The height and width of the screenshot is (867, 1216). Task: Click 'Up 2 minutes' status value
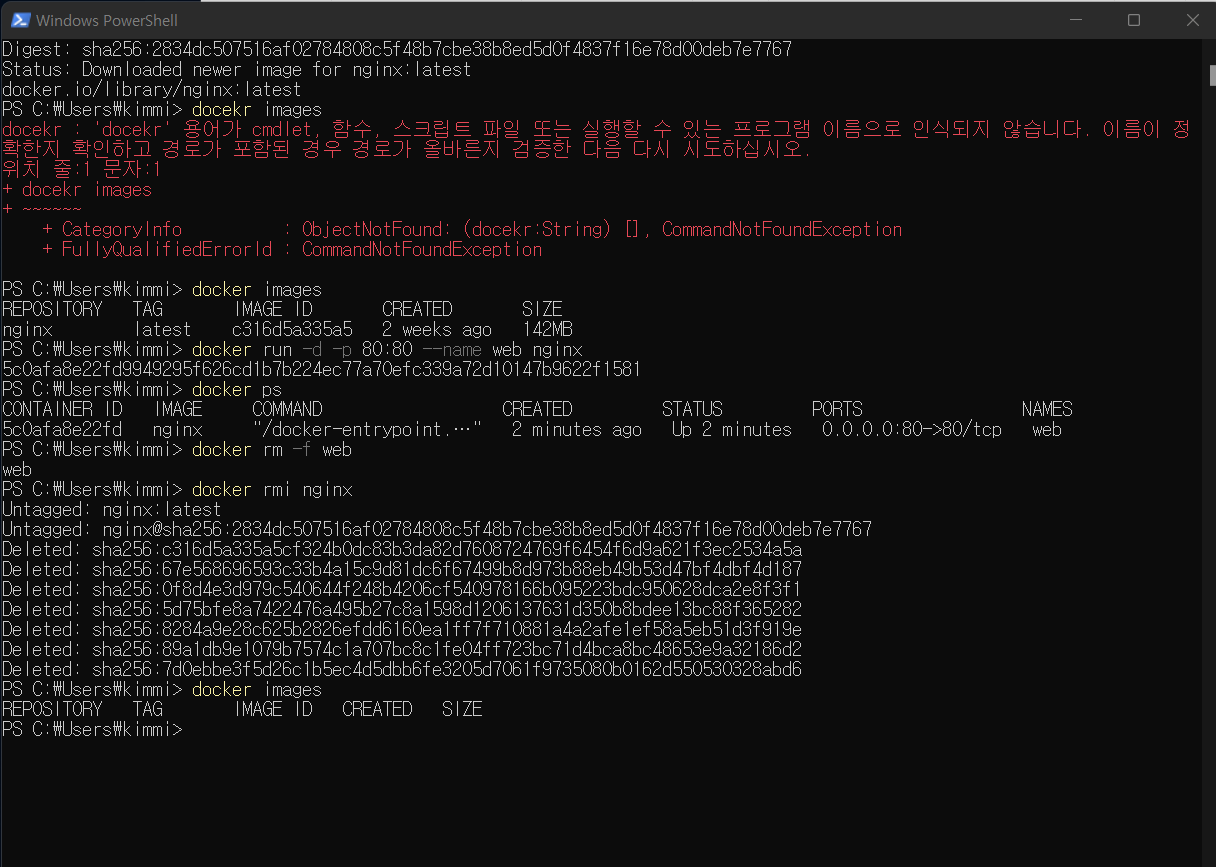732,429
